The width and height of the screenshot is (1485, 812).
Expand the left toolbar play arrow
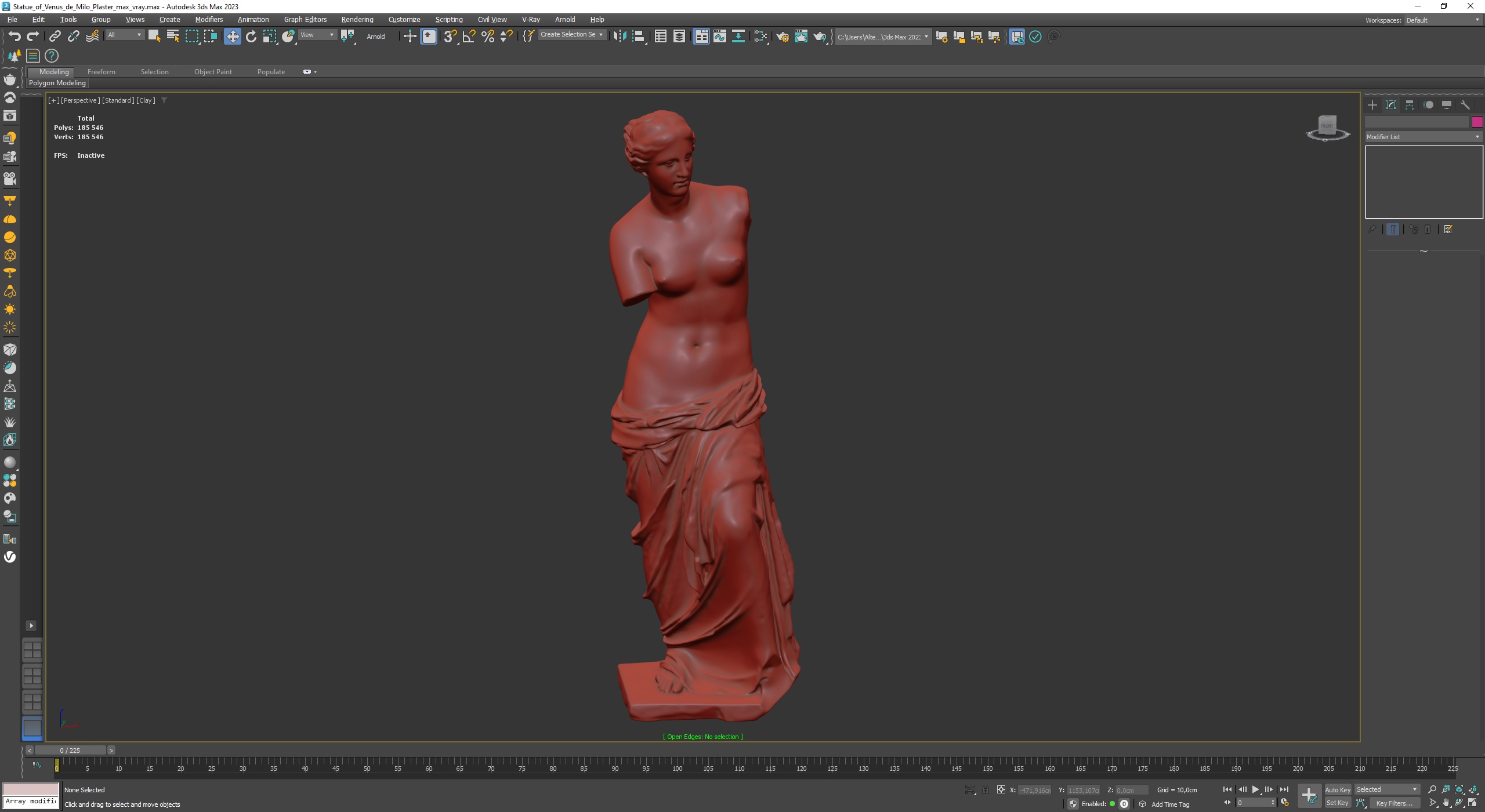point(31,626)
